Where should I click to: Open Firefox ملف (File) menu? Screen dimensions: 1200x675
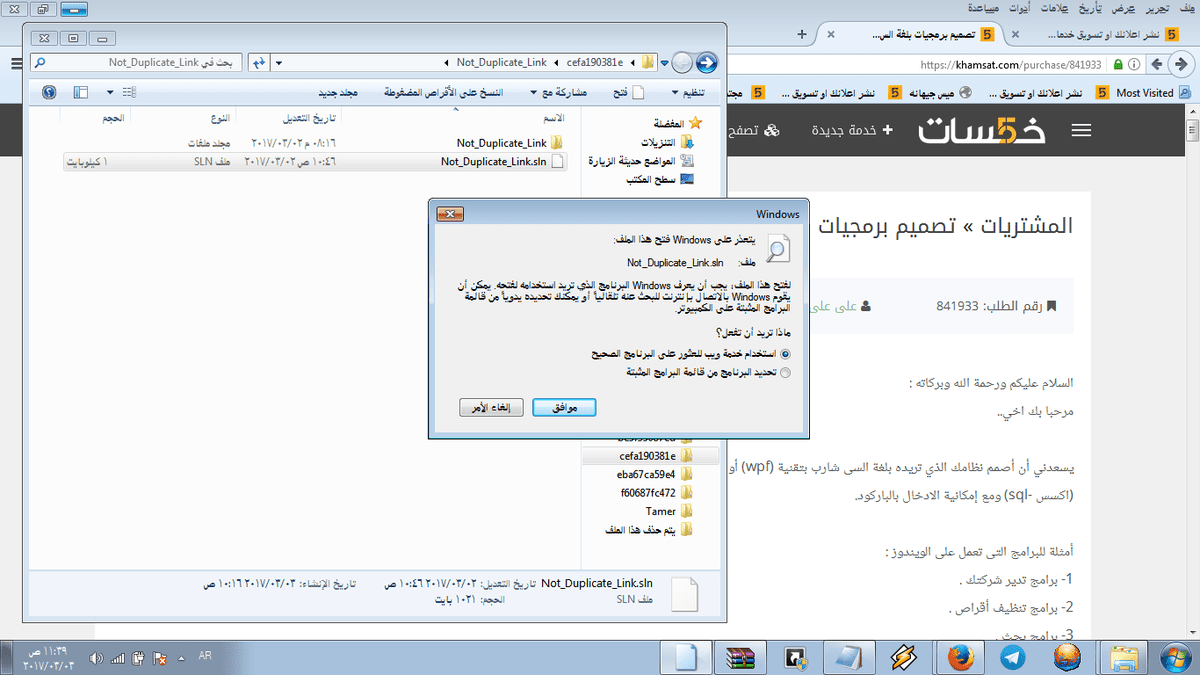coord(1186,8)
